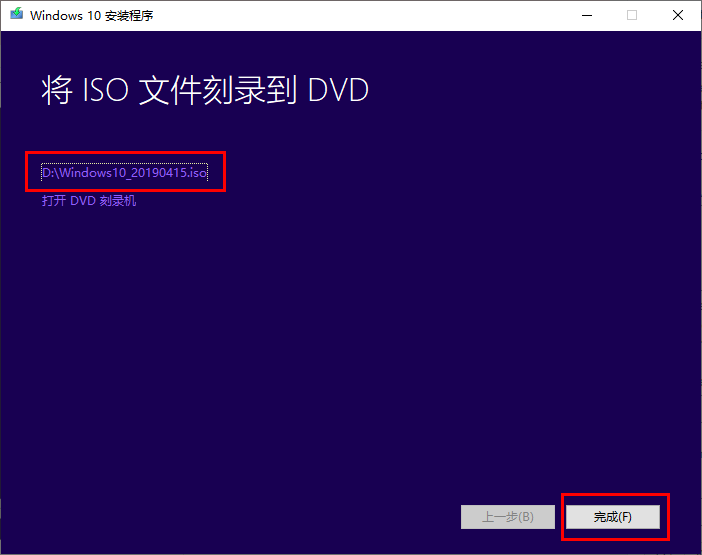Viewport: 702px width, 555px height.
Task: Open the DVD burner link
Action: 89,201
